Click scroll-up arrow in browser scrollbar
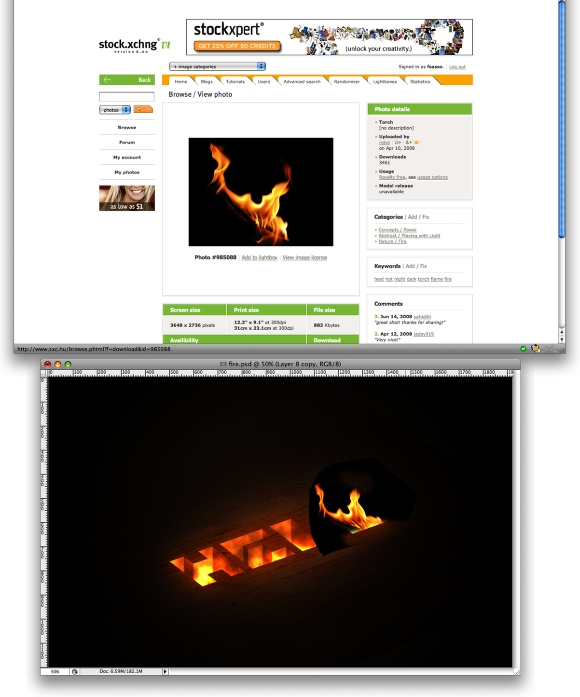Image resolution: width=580 pixels, height=697 pixels. [562, 332]
